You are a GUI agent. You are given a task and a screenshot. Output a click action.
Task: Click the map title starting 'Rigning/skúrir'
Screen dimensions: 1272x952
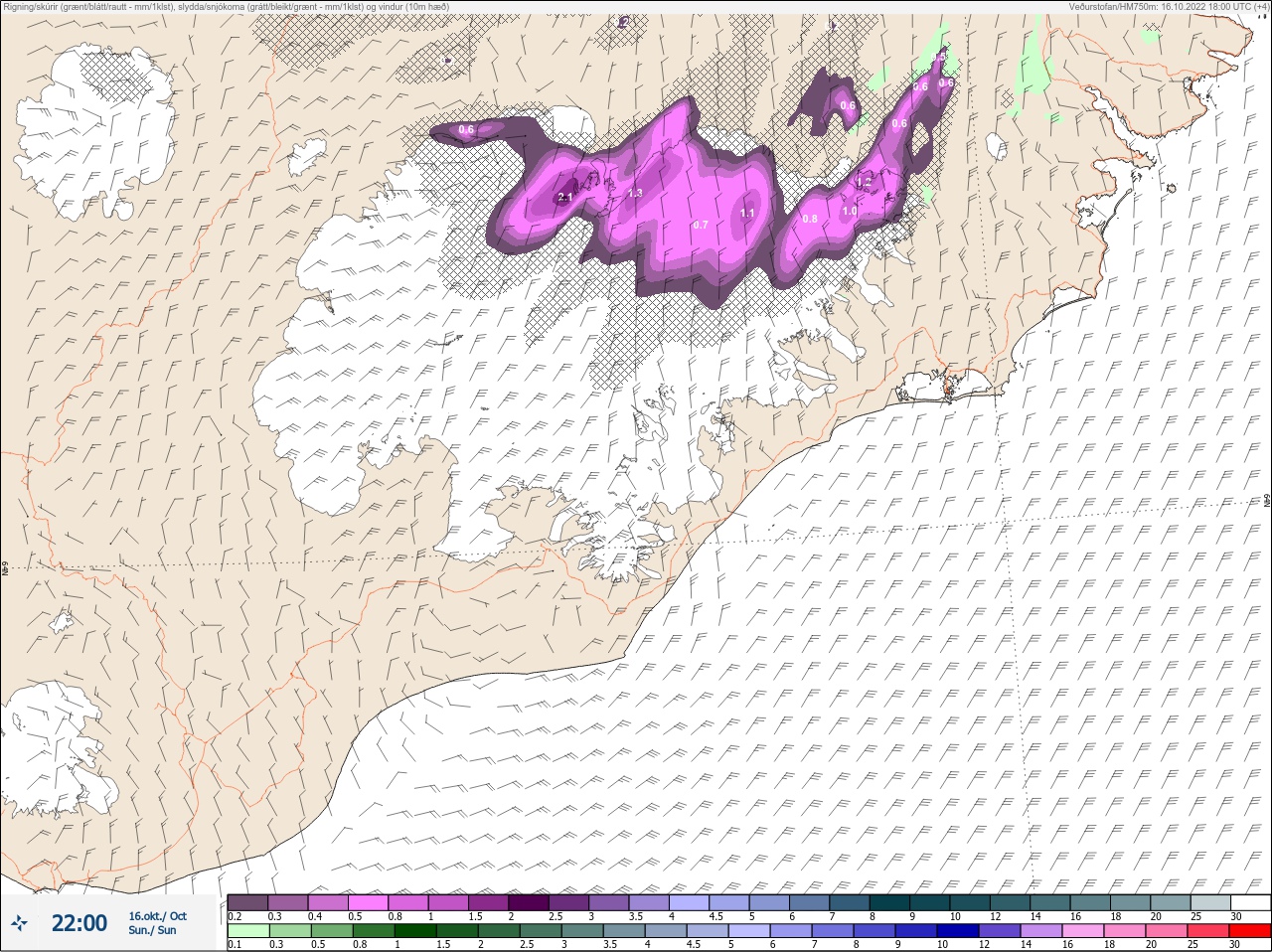pos(227,6)
